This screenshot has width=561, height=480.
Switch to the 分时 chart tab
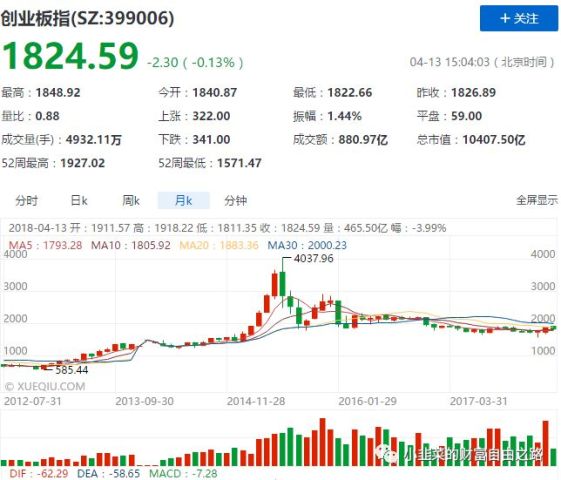26,201
